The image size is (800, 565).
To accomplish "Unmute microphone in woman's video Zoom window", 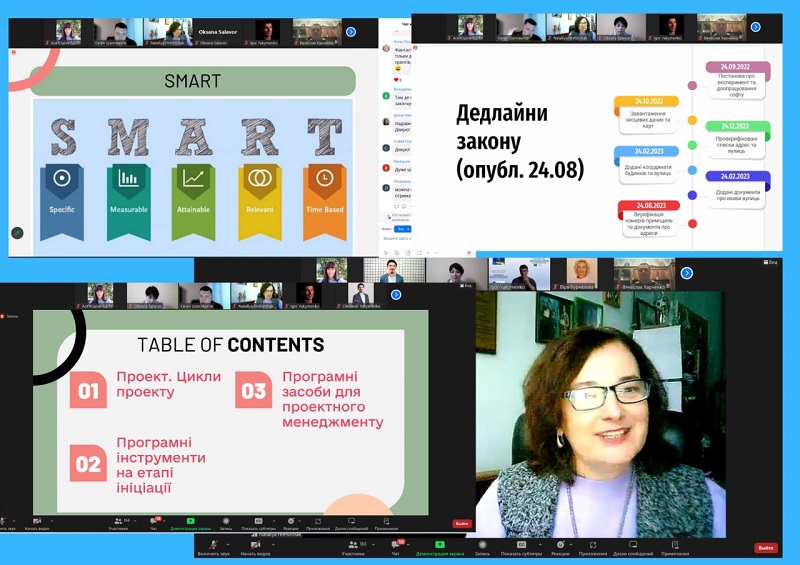I will [x=213, y=547].
